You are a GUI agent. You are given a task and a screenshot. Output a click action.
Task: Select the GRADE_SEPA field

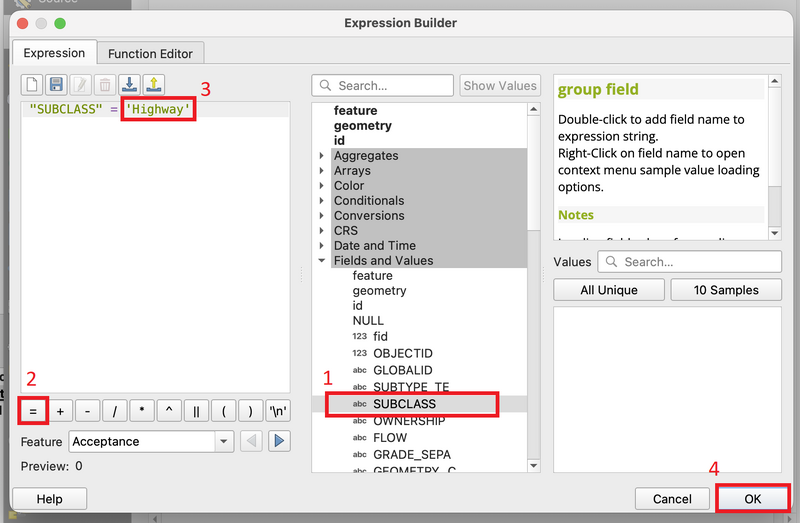402,454
